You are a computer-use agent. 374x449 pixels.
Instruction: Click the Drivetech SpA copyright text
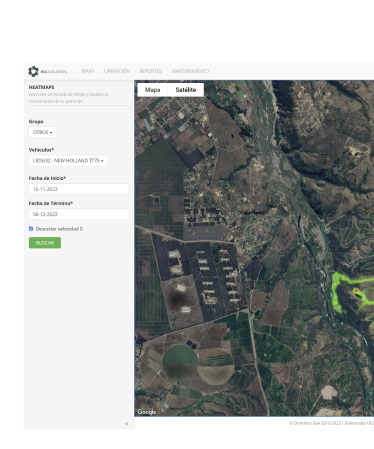(x=331, y=423)
